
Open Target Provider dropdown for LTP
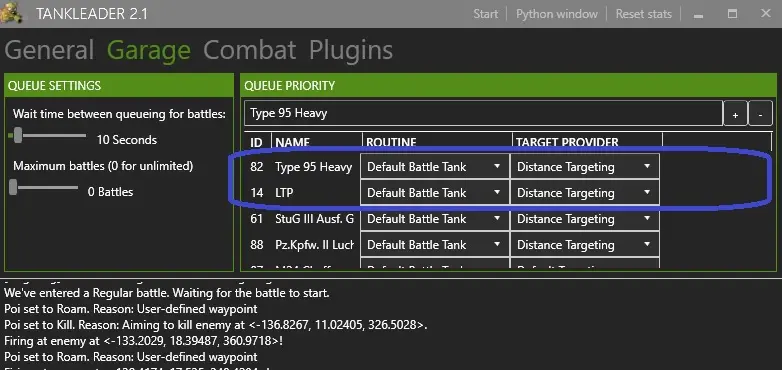click(x=585, y=192)
